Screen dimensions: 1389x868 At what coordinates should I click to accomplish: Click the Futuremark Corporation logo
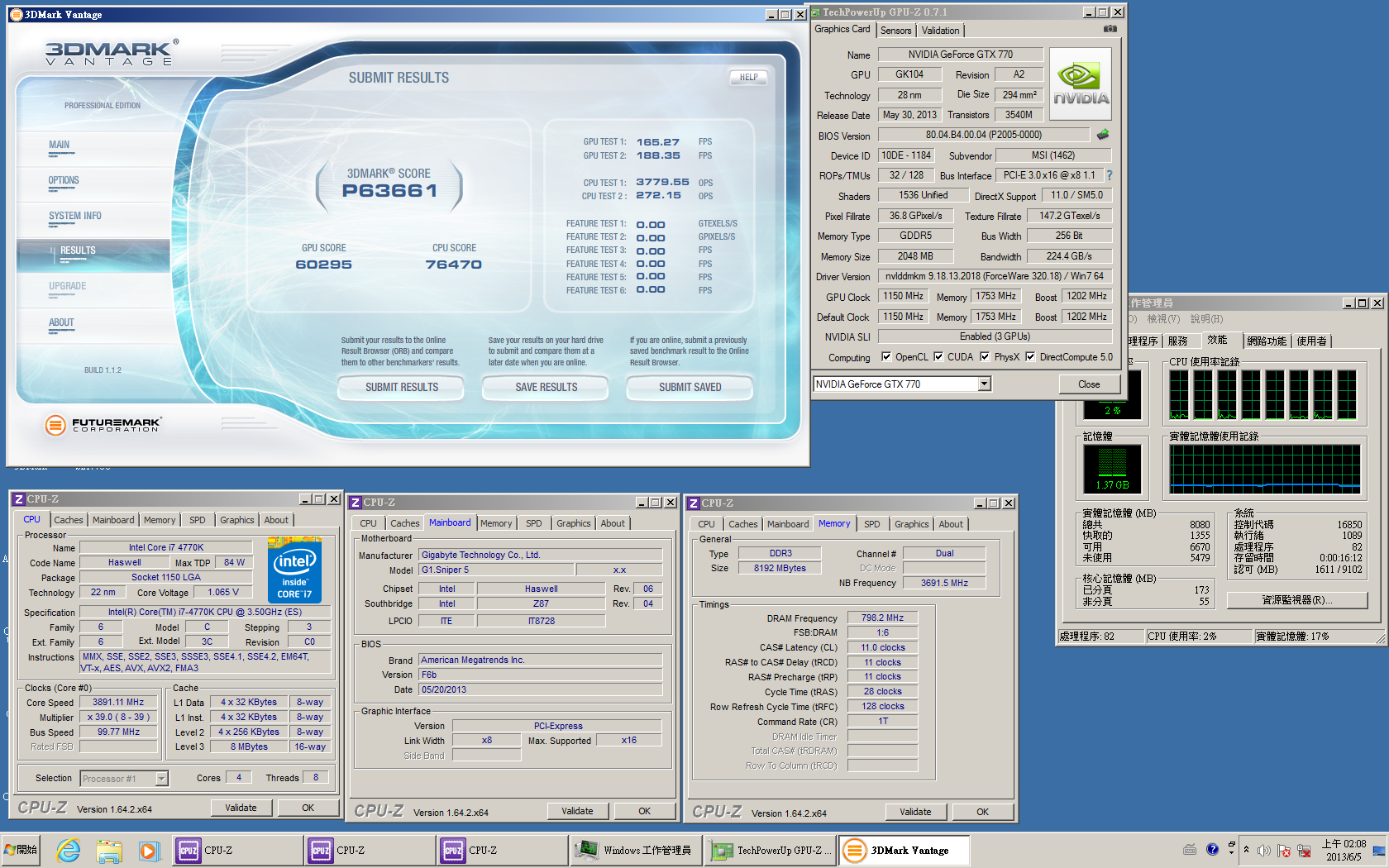(103, 425)
